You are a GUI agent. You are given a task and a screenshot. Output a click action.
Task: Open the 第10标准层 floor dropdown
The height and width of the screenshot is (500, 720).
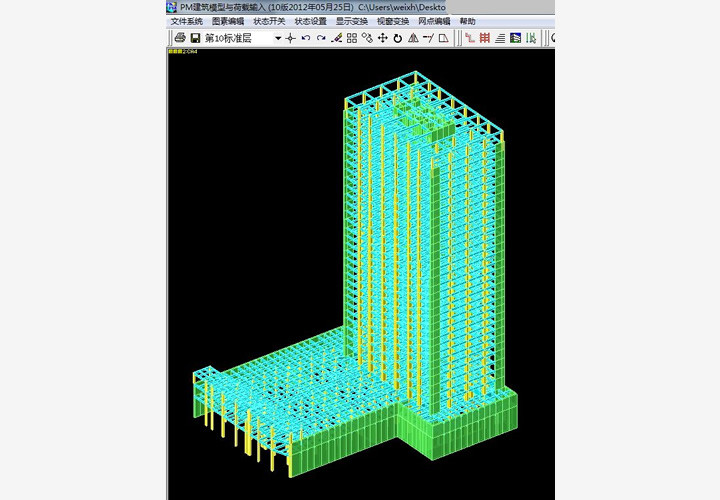click(x=278, y=38)
